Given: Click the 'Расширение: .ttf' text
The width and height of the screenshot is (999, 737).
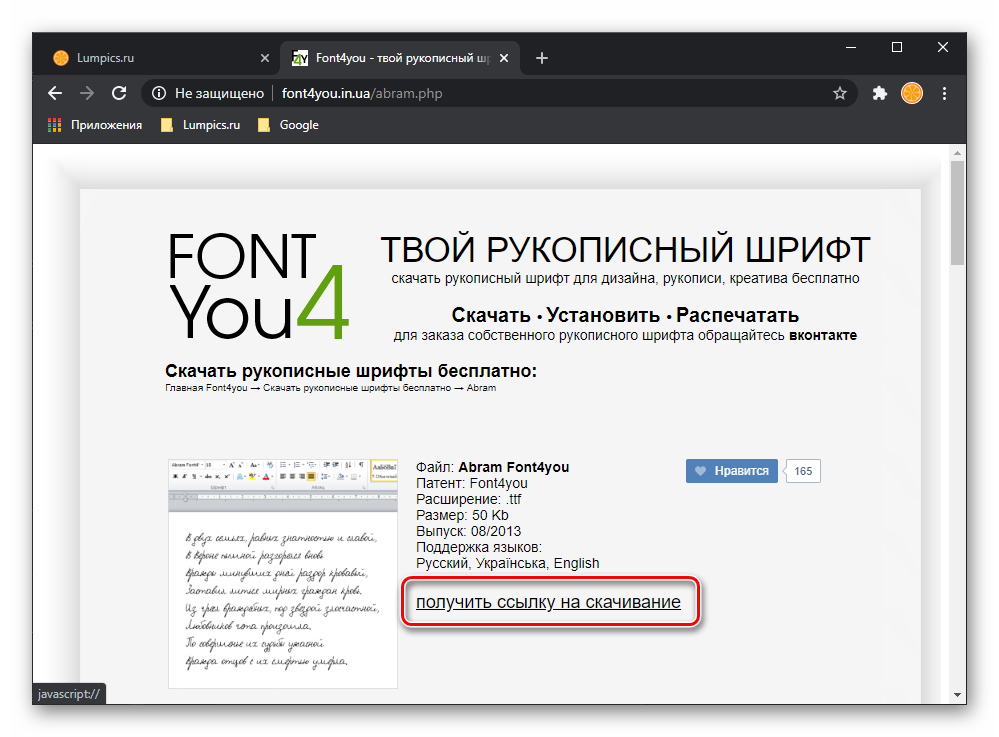Looking at the screenshot, I should (x=468, y=499).
